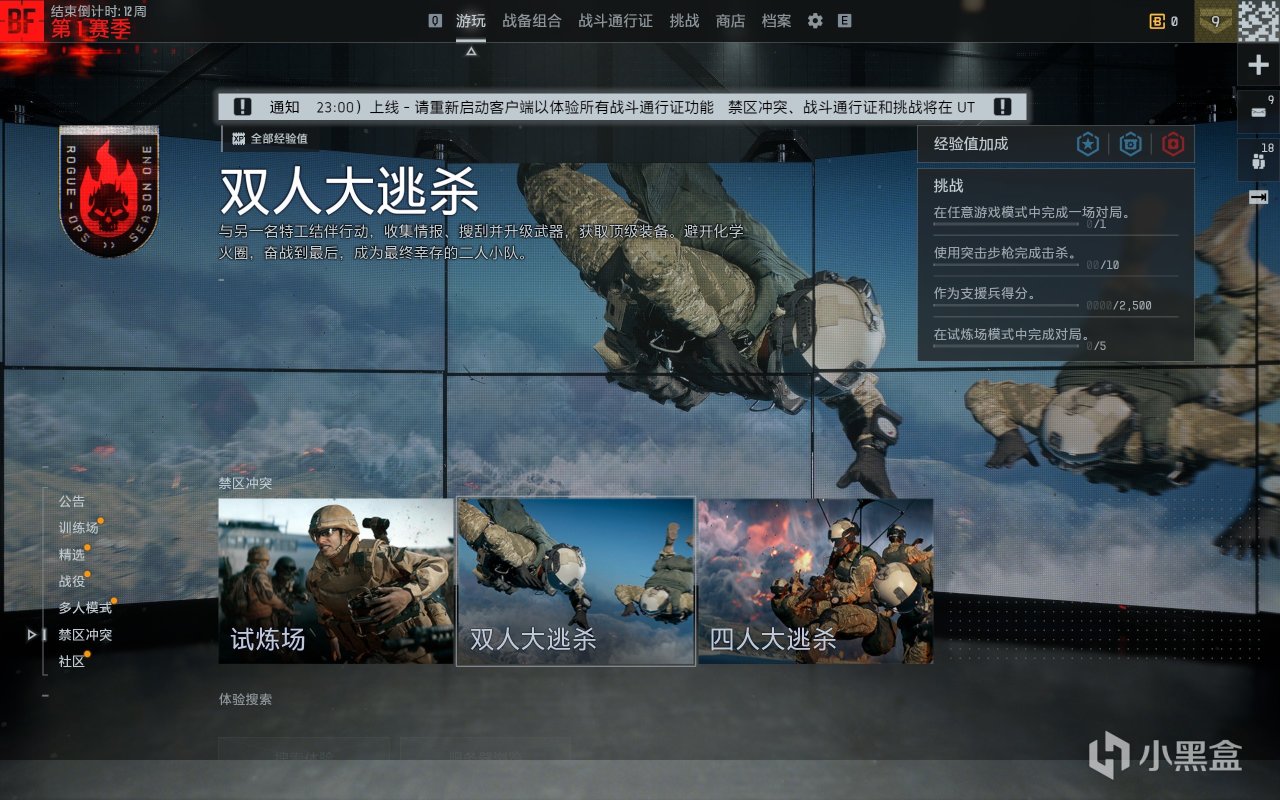Click progress bar for 作为支援兵得分
Viewport: 1280px width, 800px height.
pos(1006,305)
